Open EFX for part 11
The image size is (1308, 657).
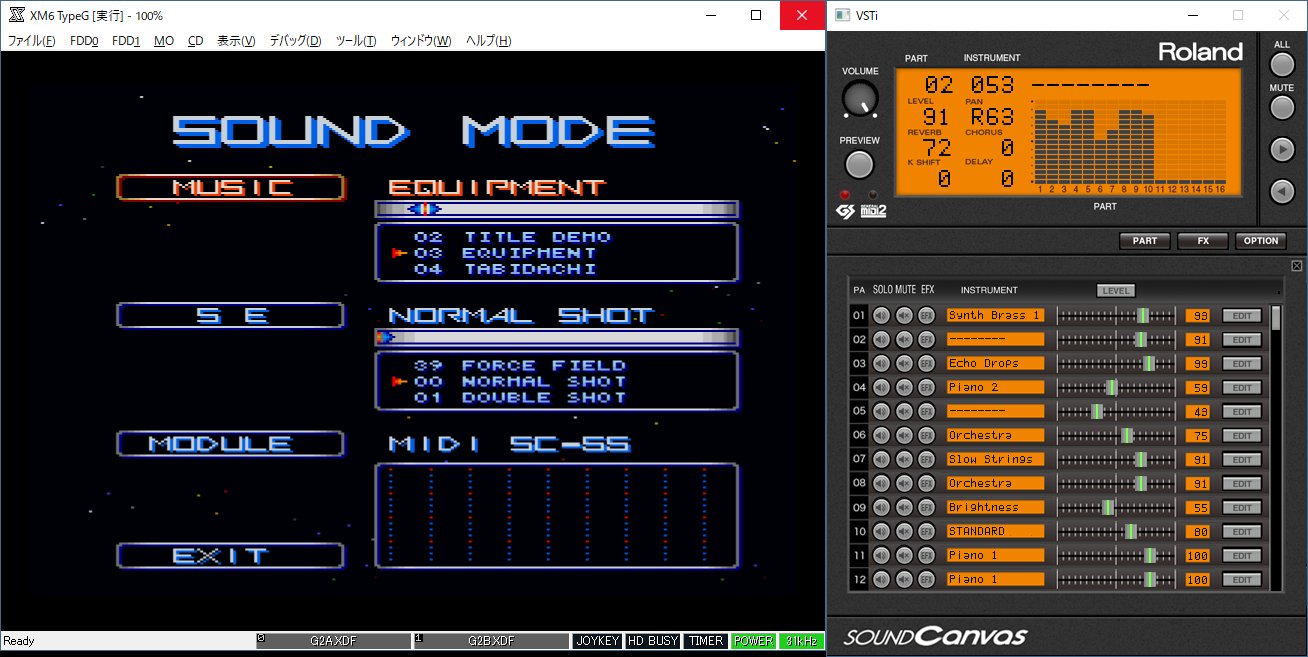point(926,555)
